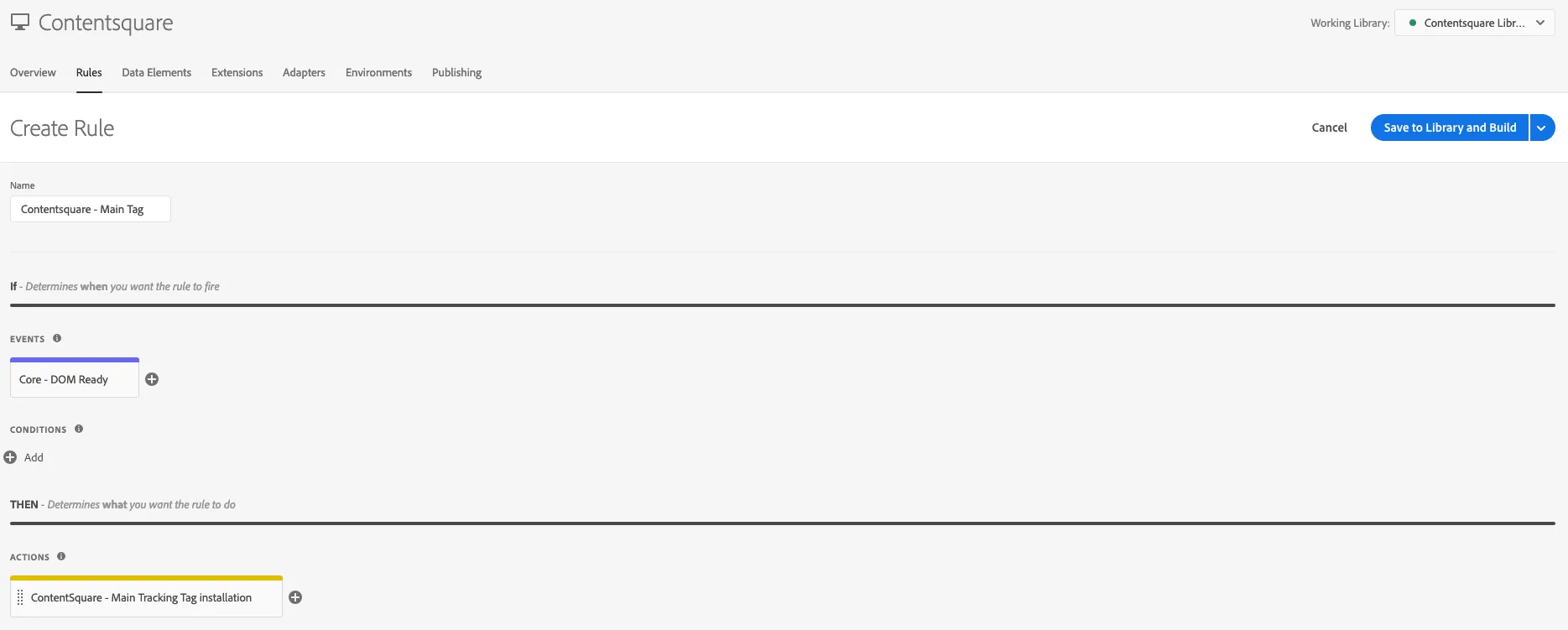Open the Working Library dropdown
Image resolution: width=1568 pixels, height=630 pixels.
click(x=1474, y=23)
